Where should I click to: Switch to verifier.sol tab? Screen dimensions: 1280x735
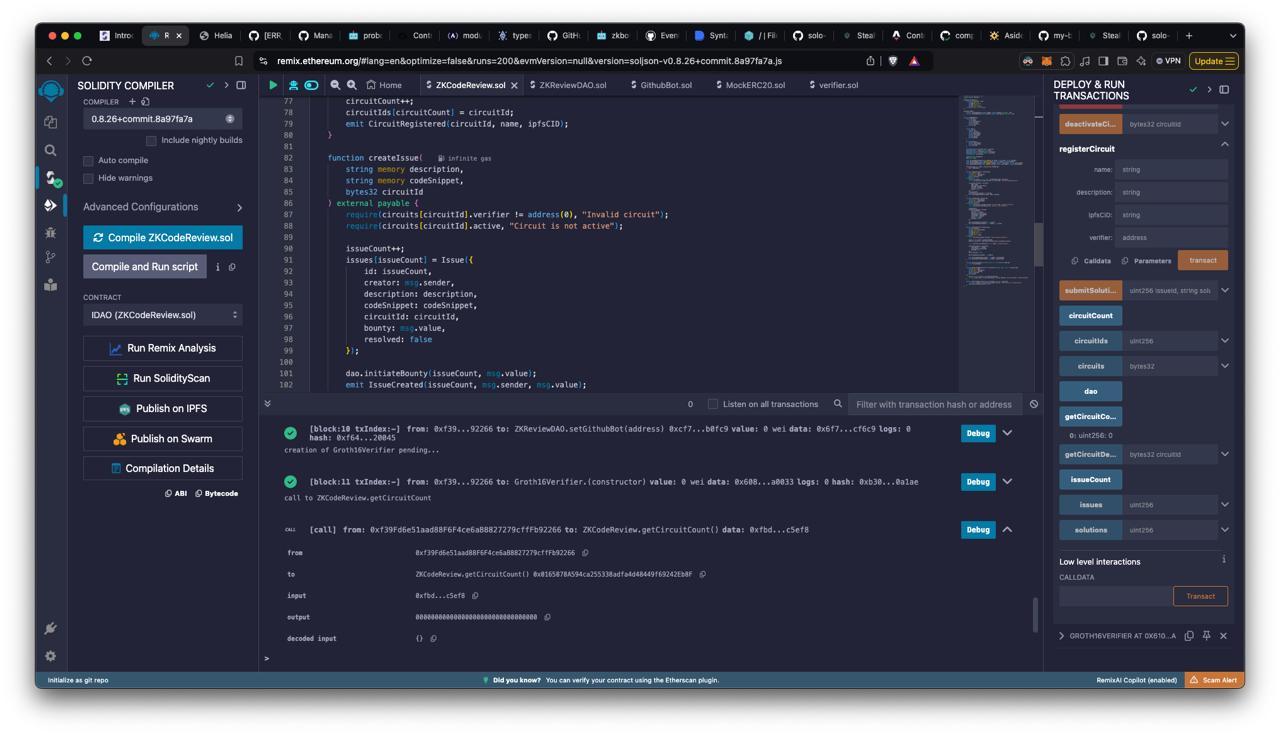[833, 85]
